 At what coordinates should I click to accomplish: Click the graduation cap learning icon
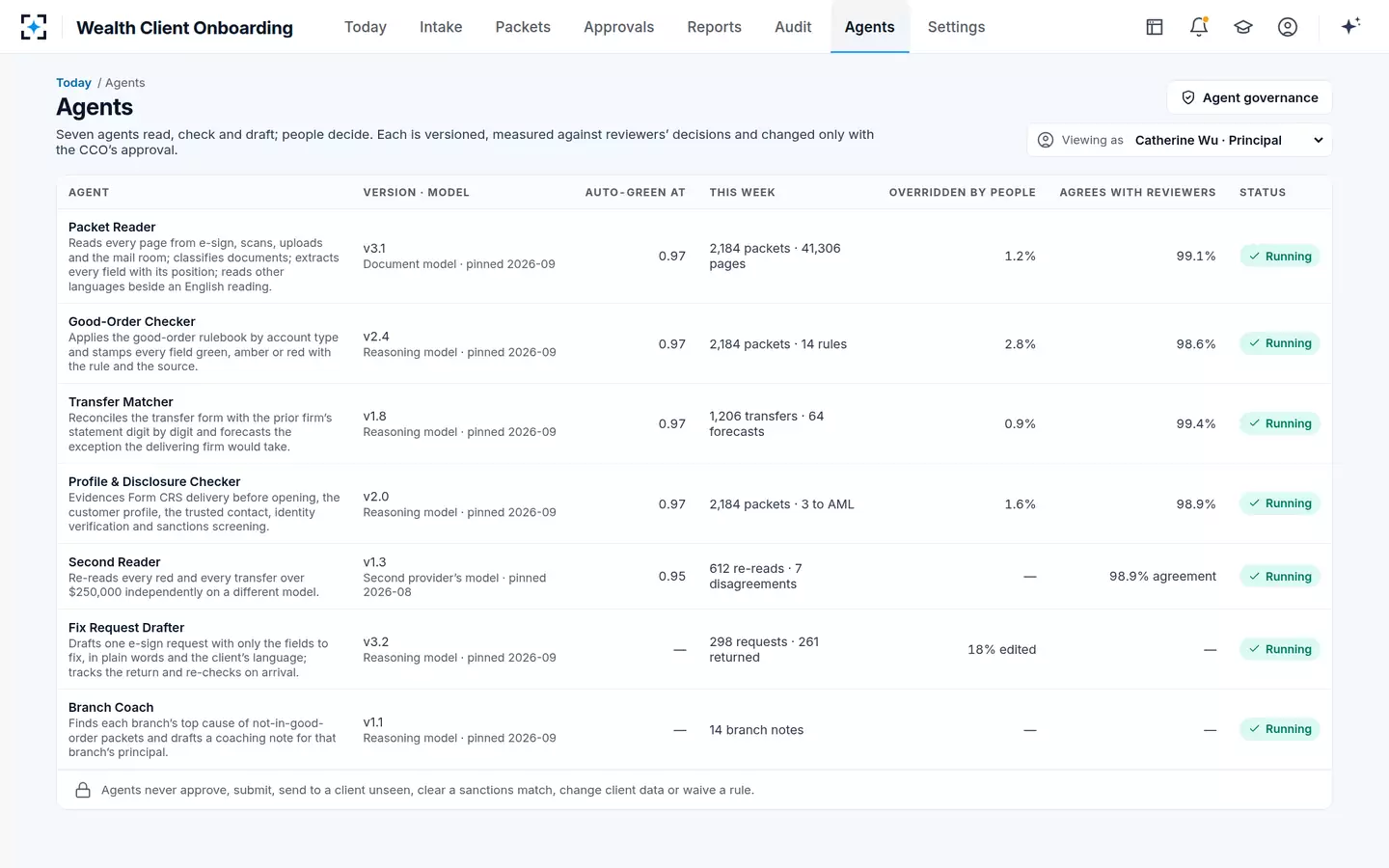click(1243, 27)
